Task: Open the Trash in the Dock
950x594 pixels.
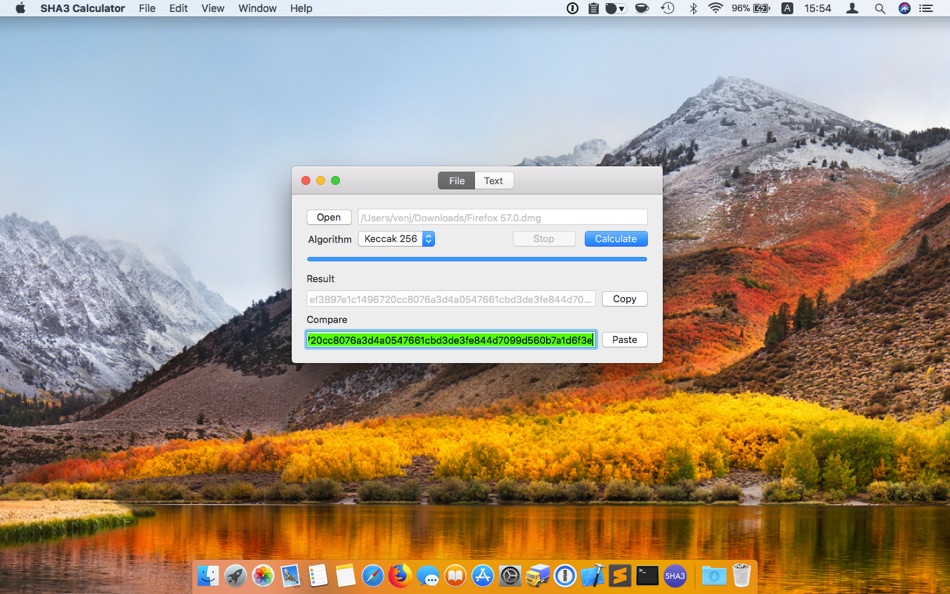Action: point(741,576)
